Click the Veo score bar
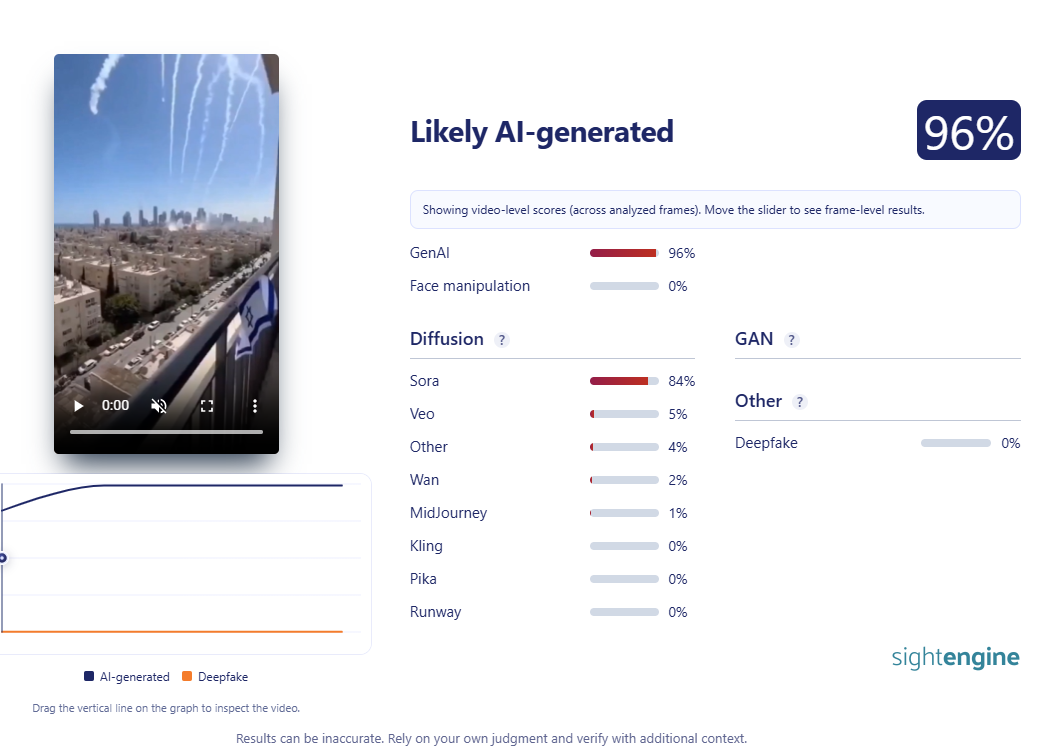 tap(624, 414)
